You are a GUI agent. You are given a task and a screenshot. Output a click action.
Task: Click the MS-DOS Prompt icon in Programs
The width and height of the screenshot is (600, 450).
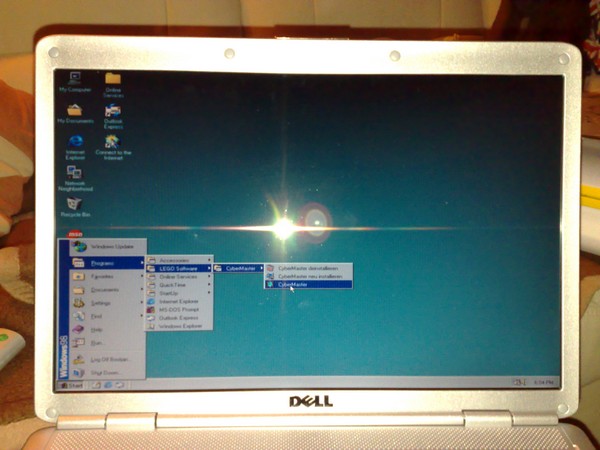152,310
